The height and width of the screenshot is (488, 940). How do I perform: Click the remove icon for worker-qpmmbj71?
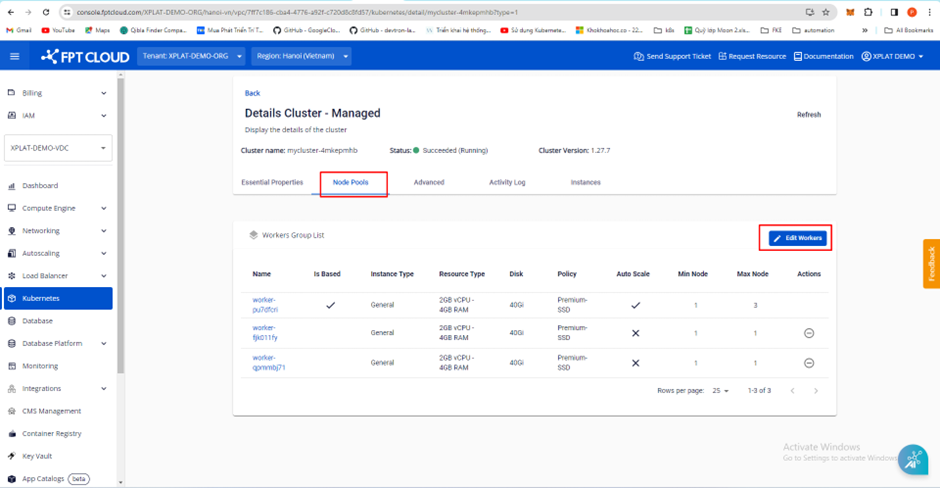click(809, 363)
